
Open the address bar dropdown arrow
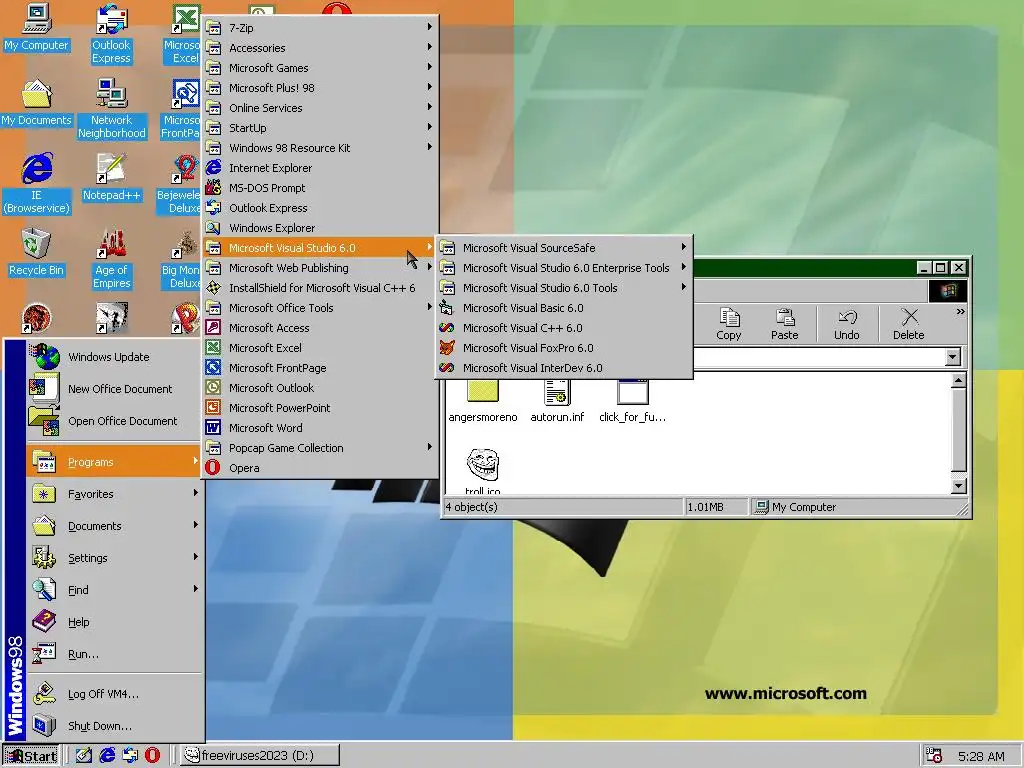pyautogui.click(x=953, y=357)
